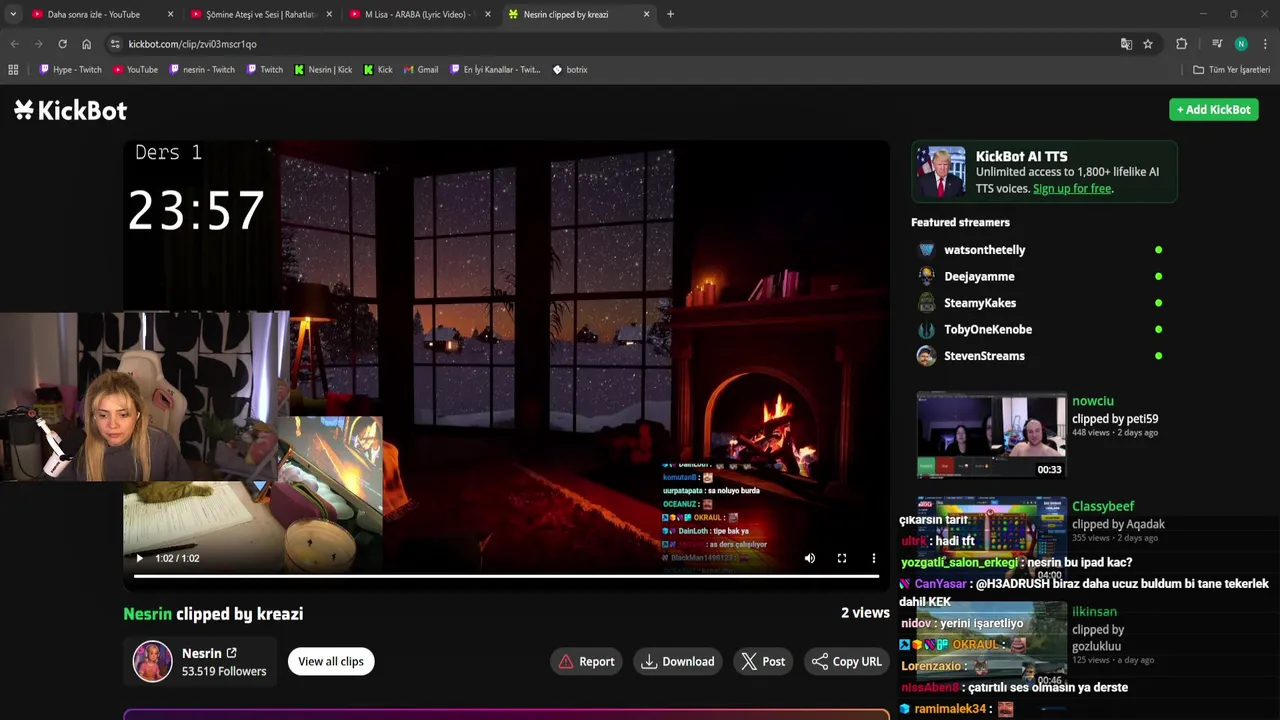The height and width of the screenshot is (720, 1280).
Task: View site information icon
Action: pos(115,44)
